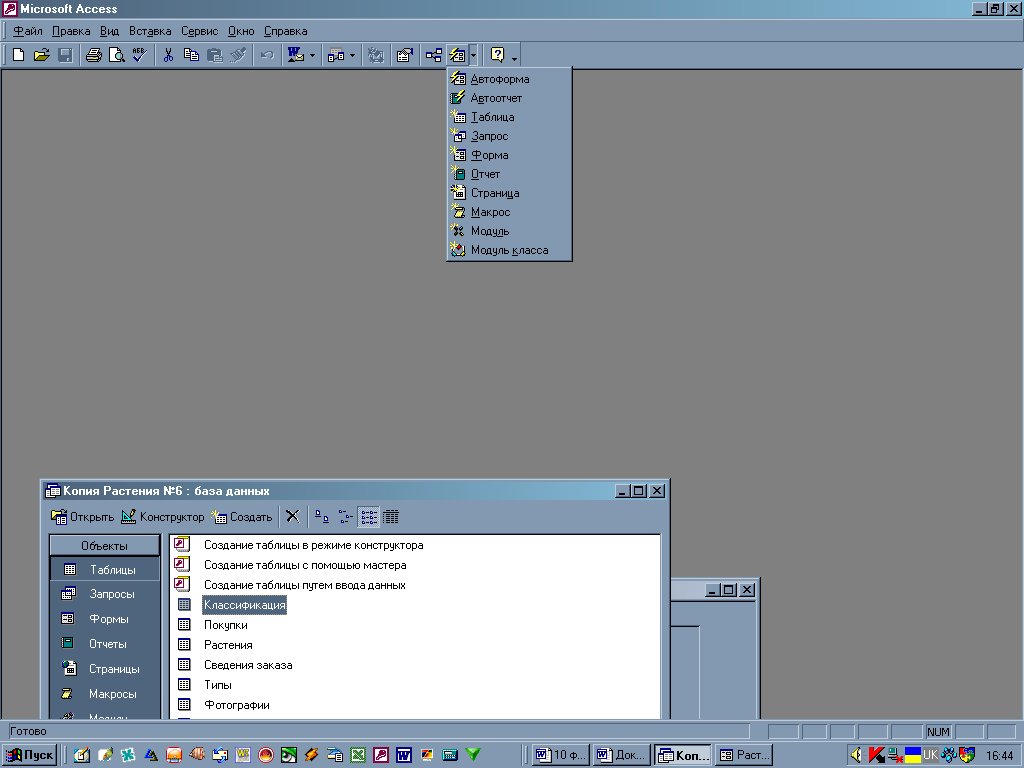Screen dimensions: 1024x768
Task: Open the Файл menu
Action: click(x=28, y=31)
